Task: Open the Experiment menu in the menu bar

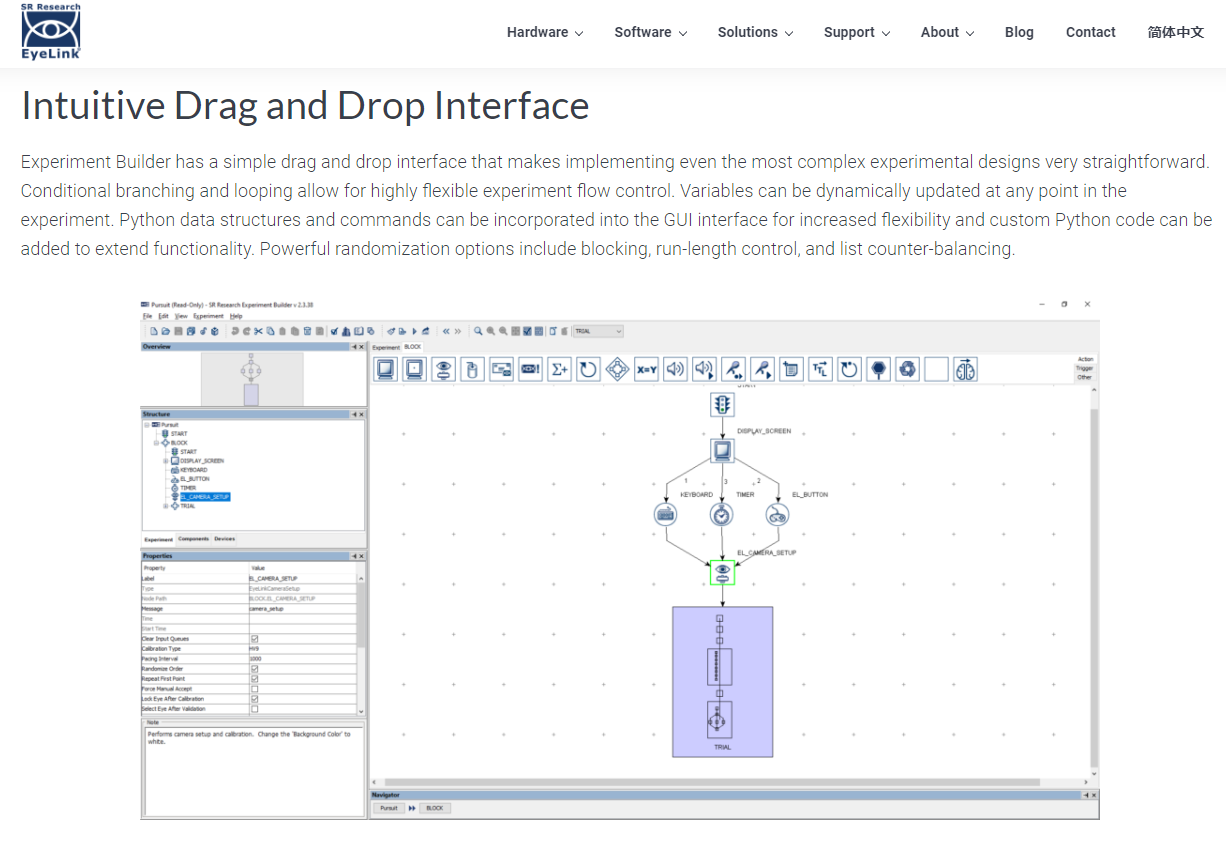Action: click(208, 316)
